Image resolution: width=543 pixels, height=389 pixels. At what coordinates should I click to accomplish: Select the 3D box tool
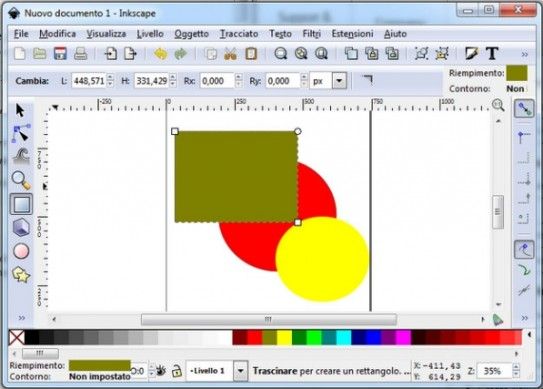[21, 228]
